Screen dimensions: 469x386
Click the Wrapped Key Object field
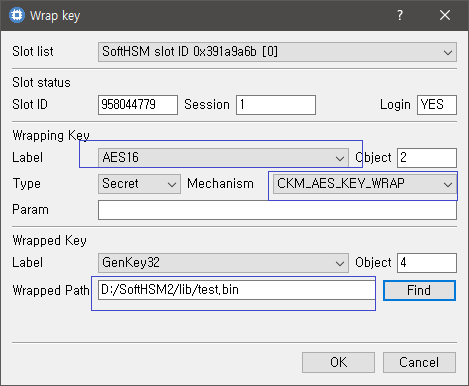[x=427, y=263]
